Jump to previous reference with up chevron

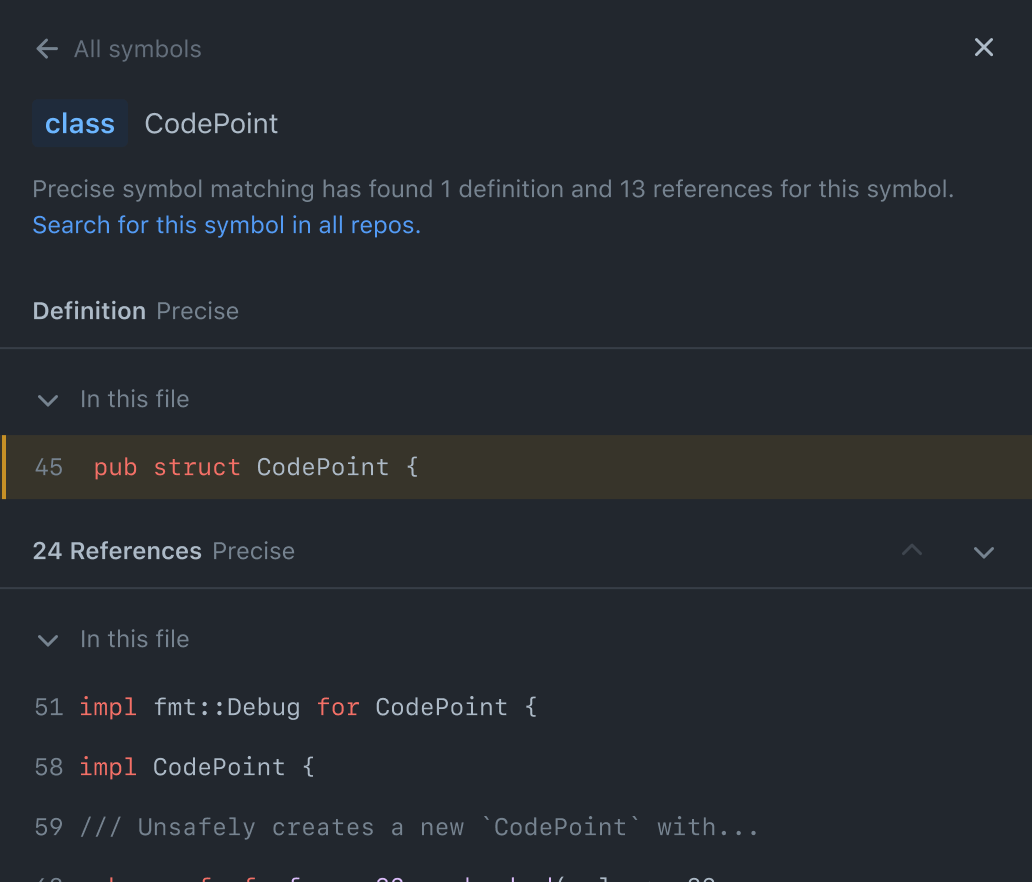pyautogui.click(x=912, y=551)
